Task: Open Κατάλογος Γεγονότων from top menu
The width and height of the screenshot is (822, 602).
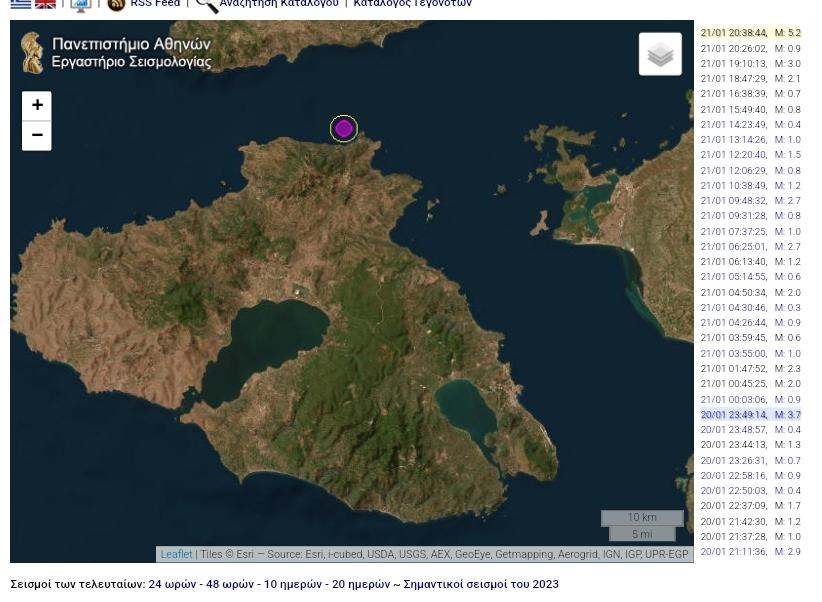Action: point(412,4)
